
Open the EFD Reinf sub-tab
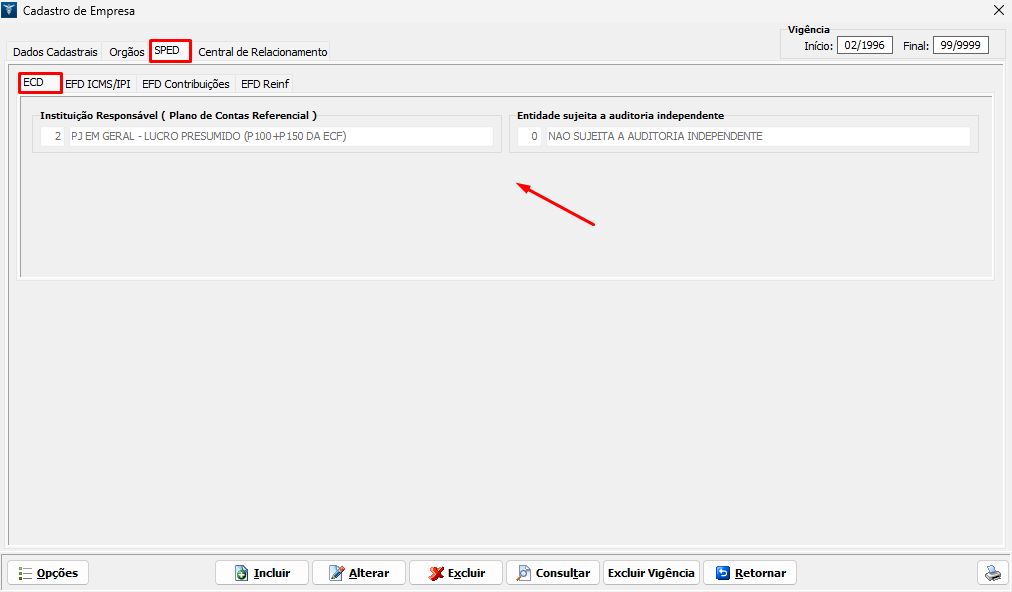coord(265,84)
